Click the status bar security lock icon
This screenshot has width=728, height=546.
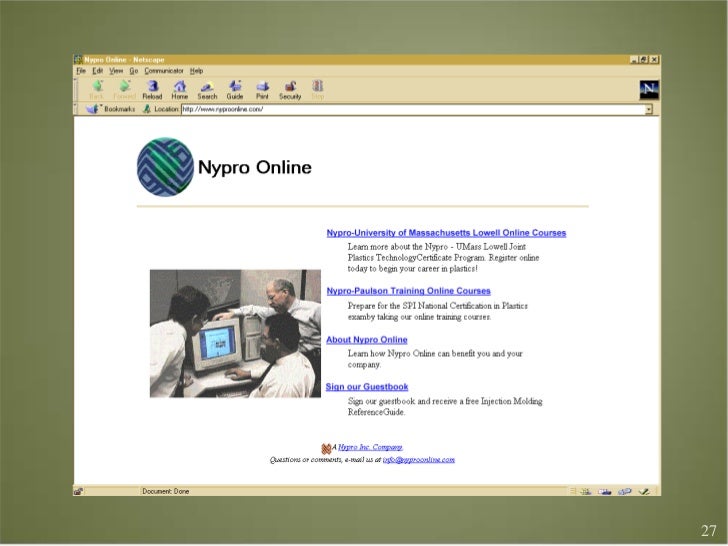78,491
